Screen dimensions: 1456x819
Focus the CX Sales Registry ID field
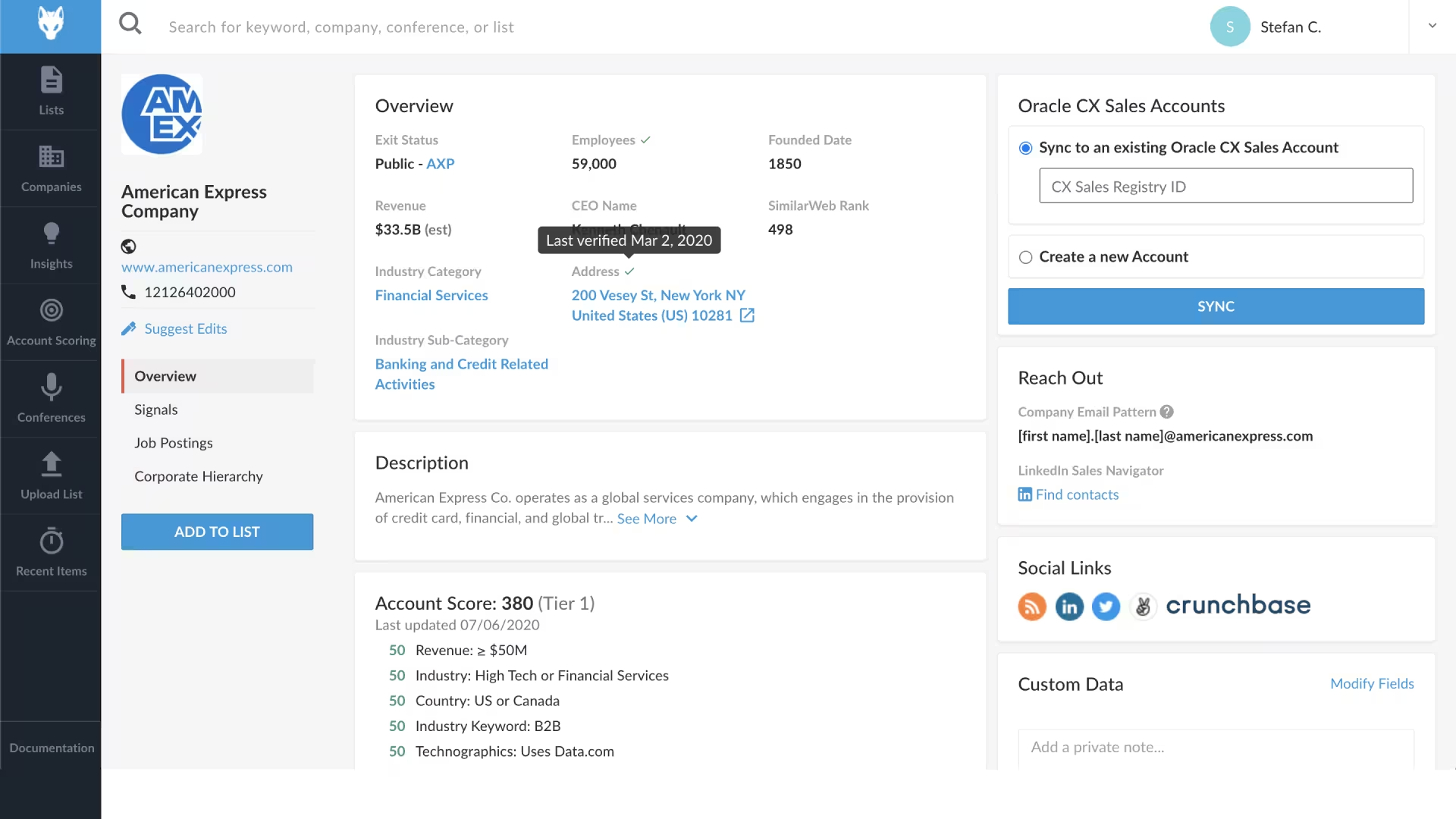pyautogui.click(x=1225, y=186)
